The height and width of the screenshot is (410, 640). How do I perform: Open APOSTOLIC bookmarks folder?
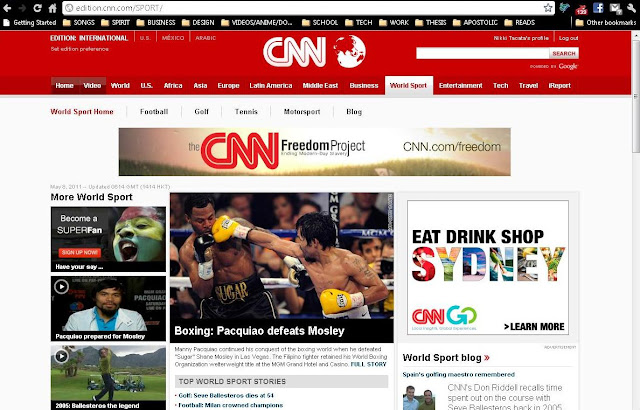[x=475, y=22]
